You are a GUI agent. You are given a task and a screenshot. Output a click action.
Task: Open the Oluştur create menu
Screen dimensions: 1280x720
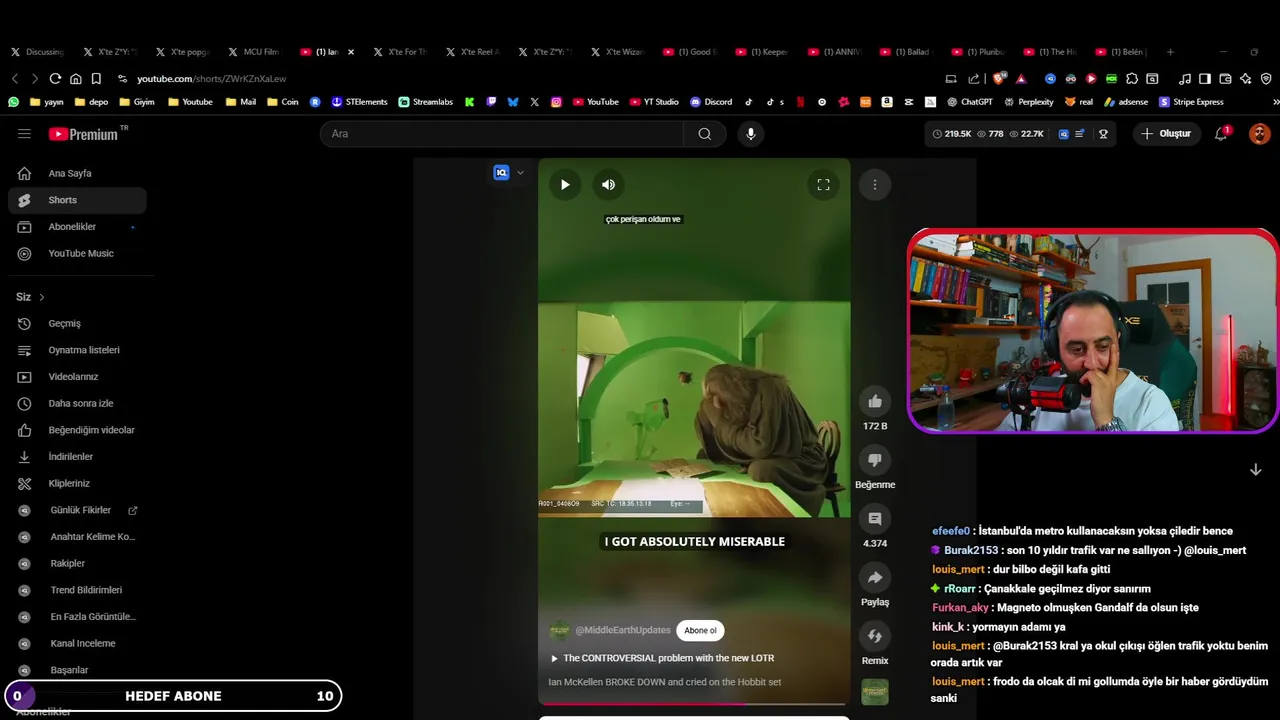(x=1167, y=134)
